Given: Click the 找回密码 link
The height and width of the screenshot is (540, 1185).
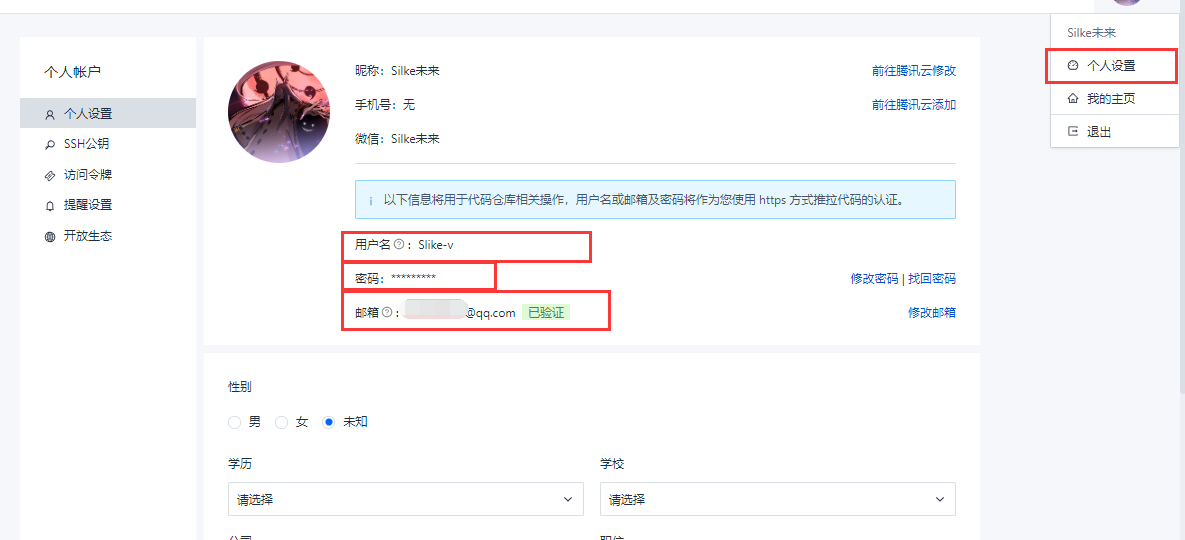Looking at the screenshot, I should point(932,279).
